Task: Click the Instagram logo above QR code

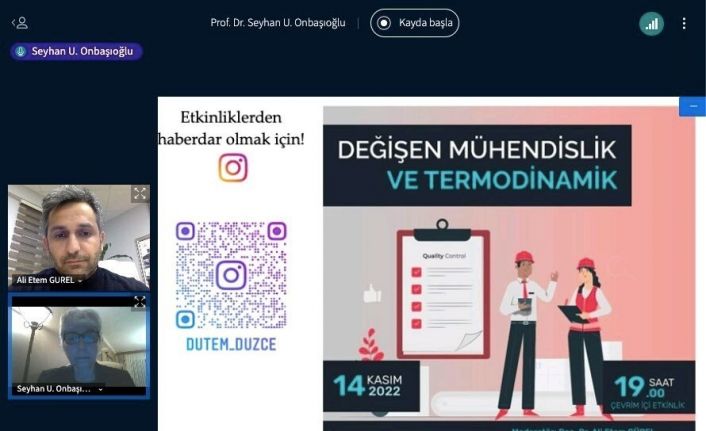Action: [233, 168]
